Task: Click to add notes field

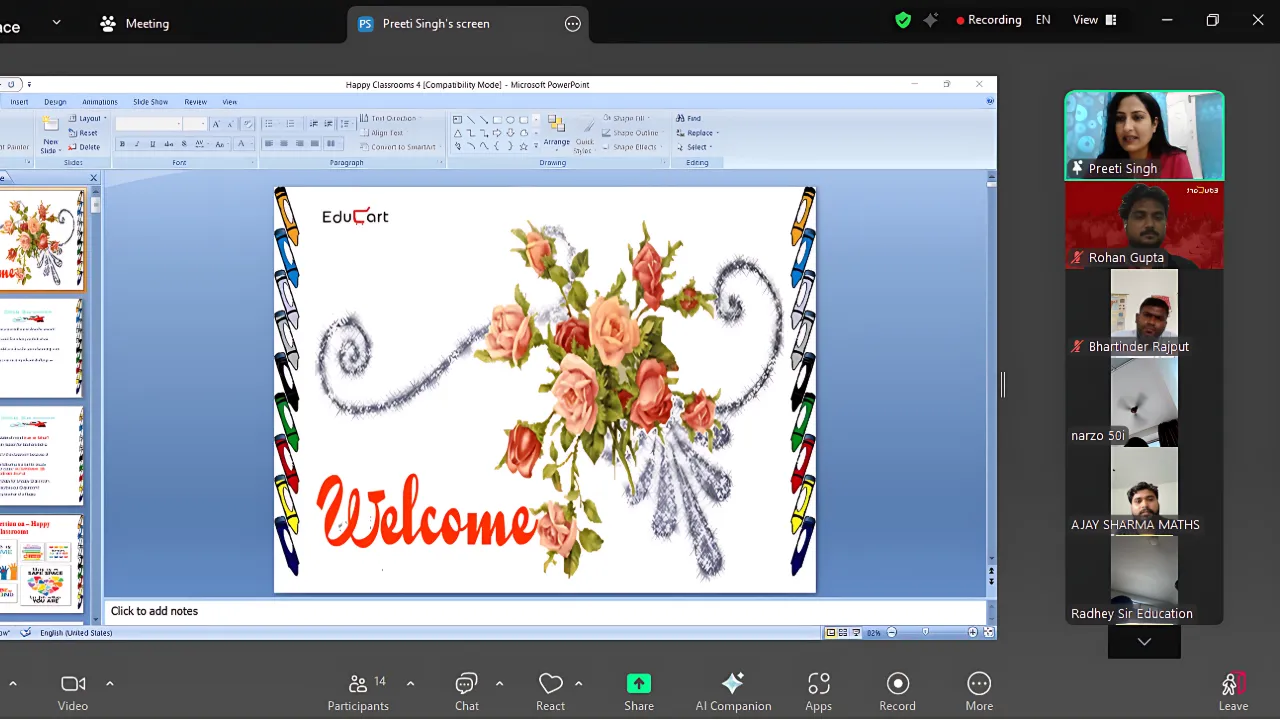Action: click(x=545, y=611)
